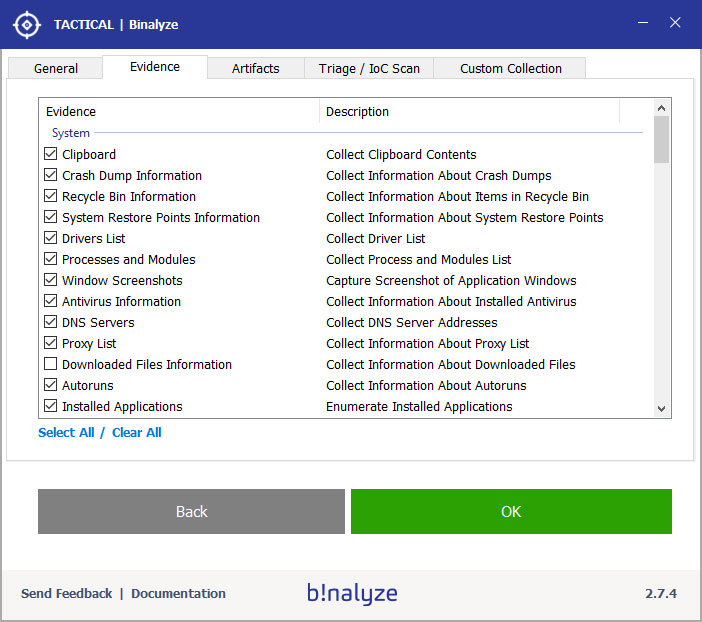Viewport: 702px width, 622px height.
Task: Click 'Collect Information About Proxy List' text
Action: [428, 343]
